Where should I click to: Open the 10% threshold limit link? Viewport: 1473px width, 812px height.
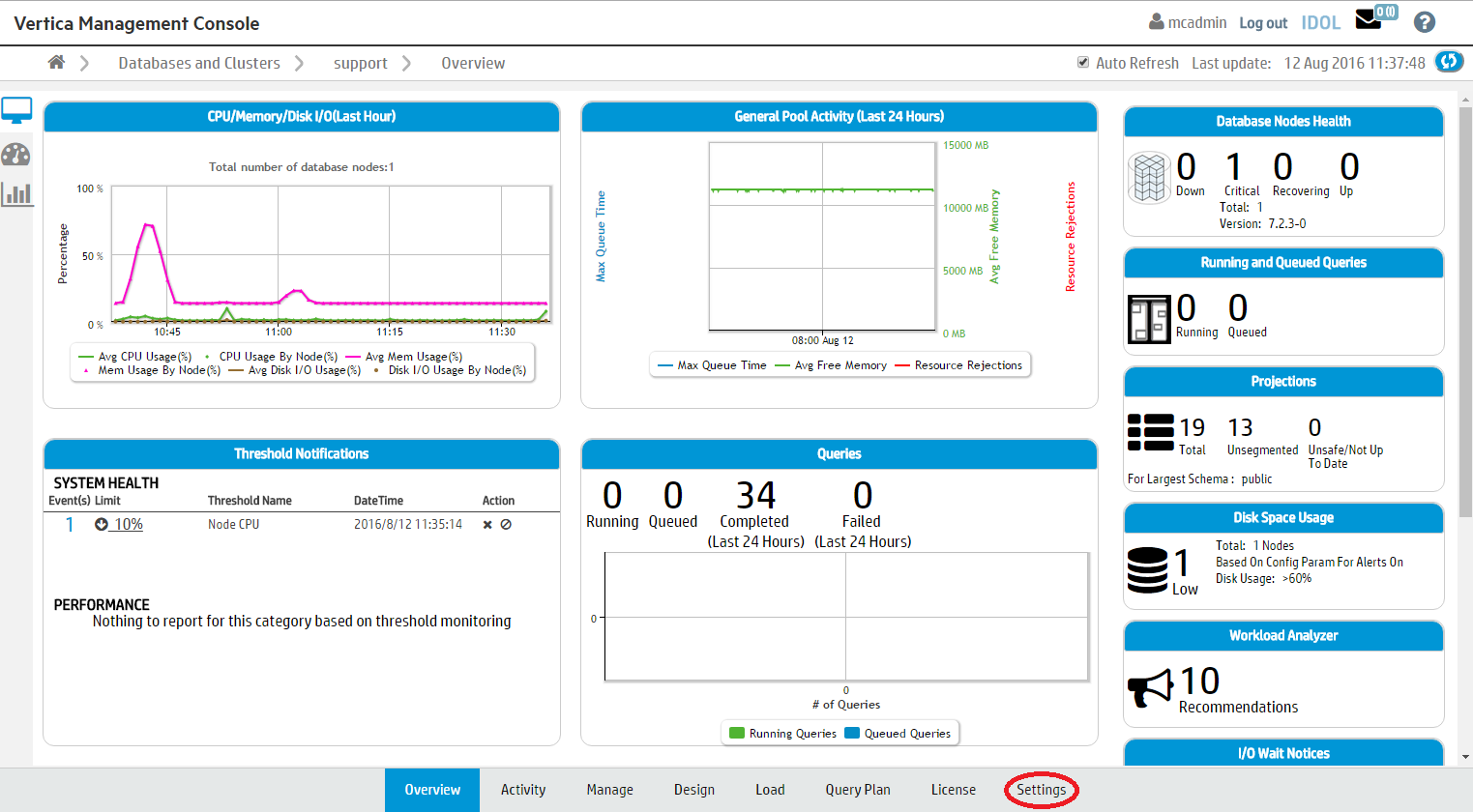click(x=128, y=524)
